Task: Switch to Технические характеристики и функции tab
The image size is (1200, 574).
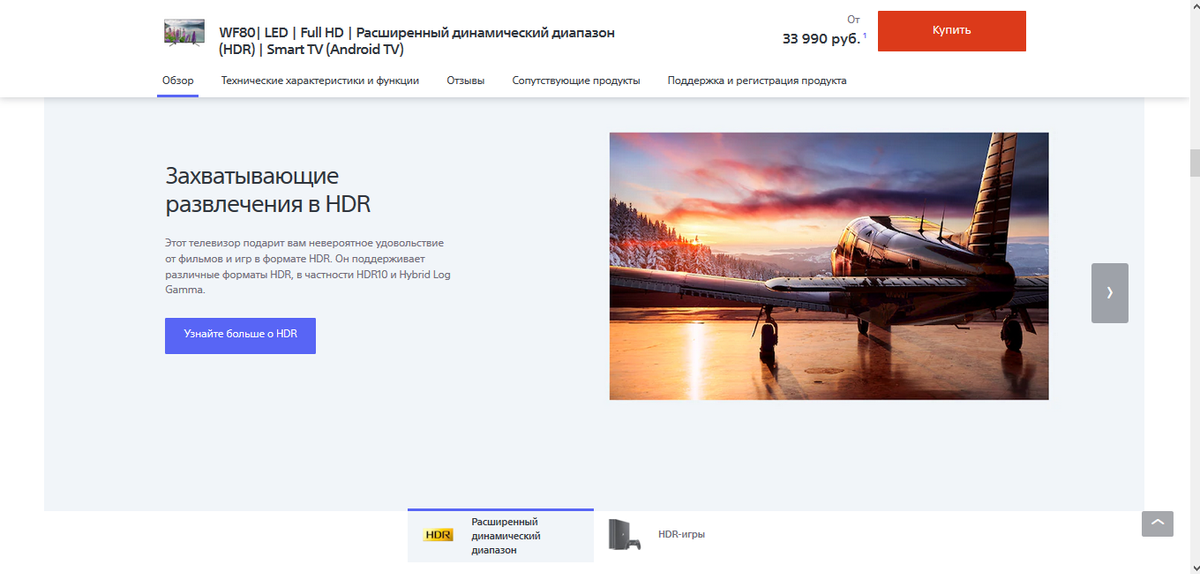Action: click(320, 81)
